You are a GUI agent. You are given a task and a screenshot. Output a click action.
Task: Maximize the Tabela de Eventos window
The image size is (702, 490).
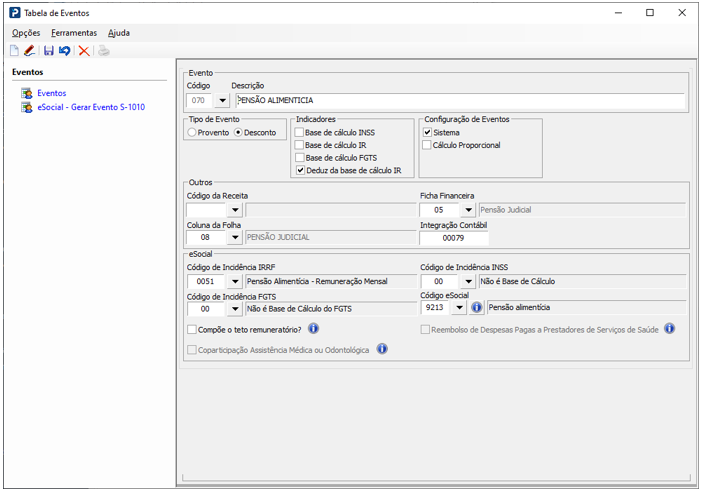[x=650, y=13]
